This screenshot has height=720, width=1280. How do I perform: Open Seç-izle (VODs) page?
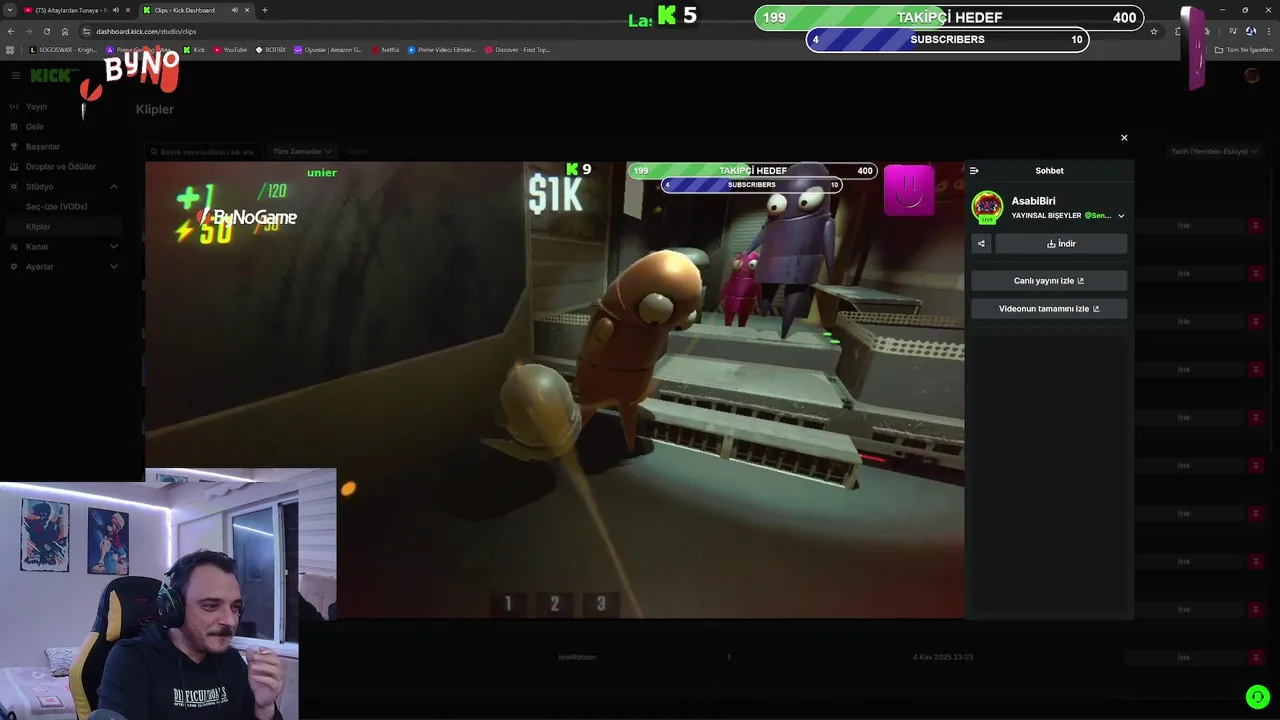tap(57, 207)
